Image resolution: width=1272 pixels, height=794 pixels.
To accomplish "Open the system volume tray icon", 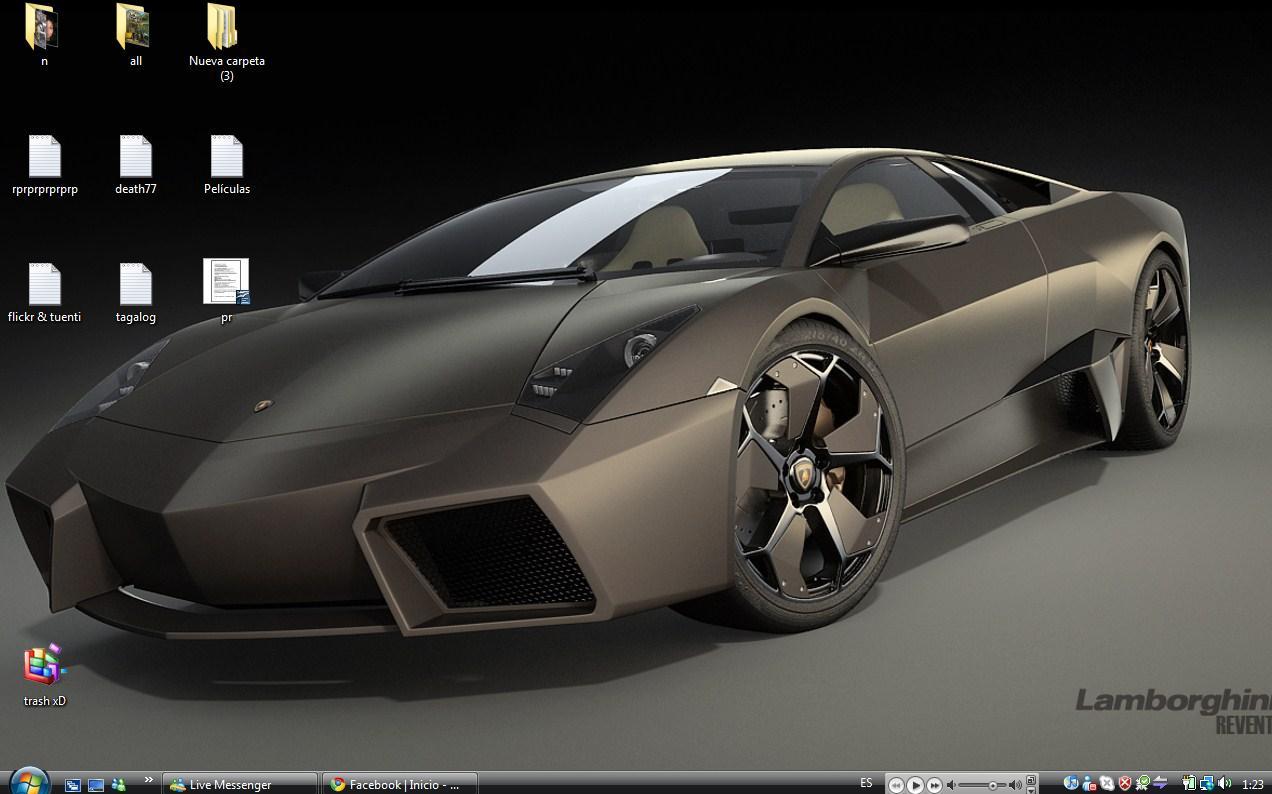I will (1225, 783).
